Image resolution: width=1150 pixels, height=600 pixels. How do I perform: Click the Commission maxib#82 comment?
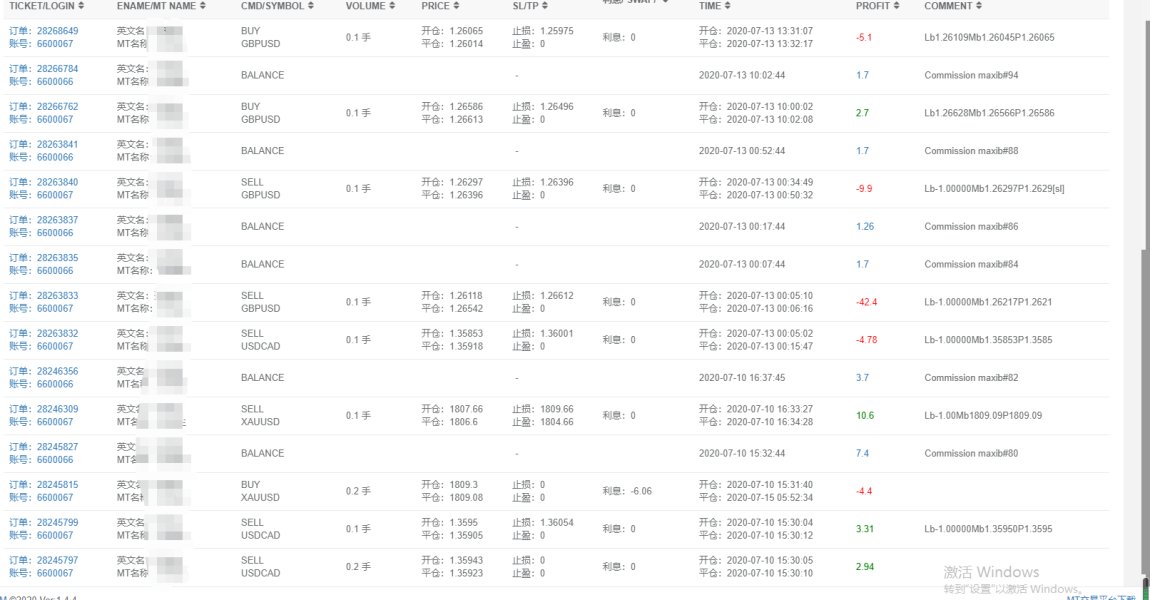point(971,378)
